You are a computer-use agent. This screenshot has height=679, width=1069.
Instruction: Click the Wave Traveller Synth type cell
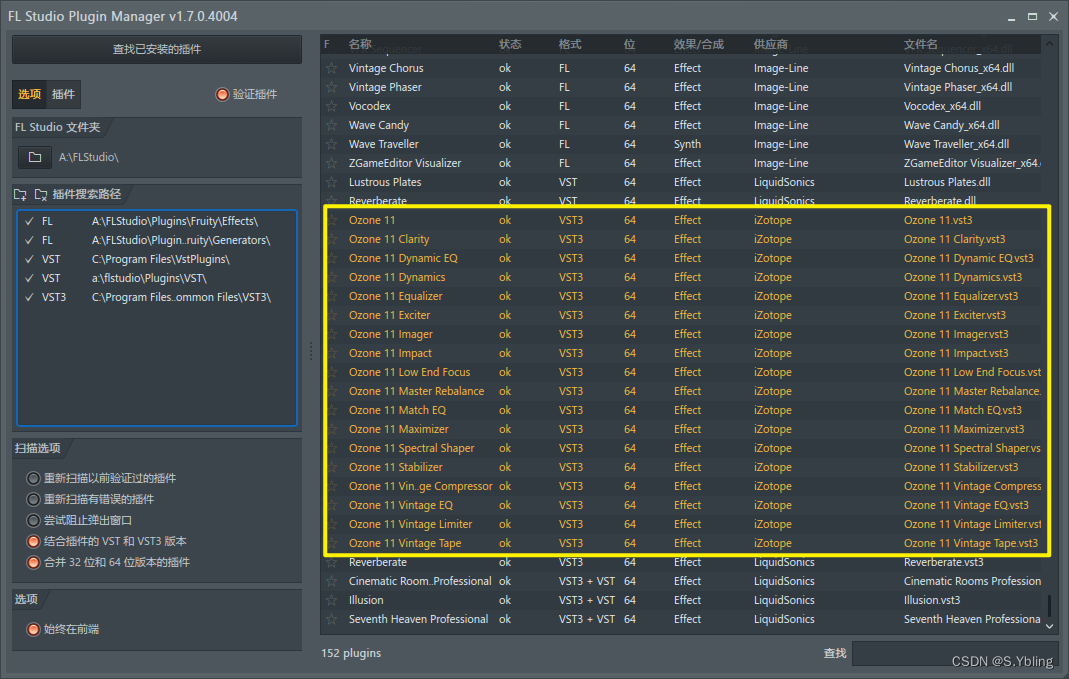(687, 145)
